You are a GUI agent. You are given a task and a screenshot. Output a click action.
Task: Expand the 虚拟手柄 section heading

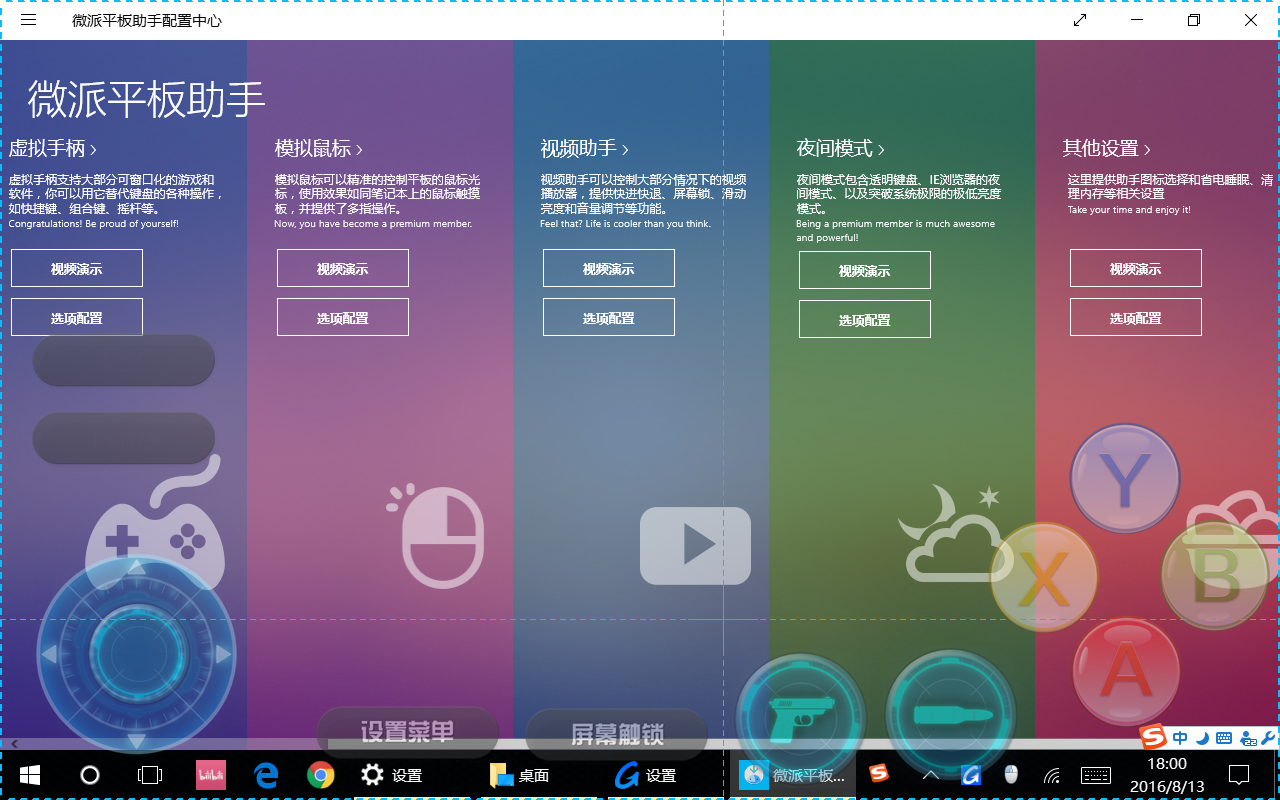click(x=52, y=149)
